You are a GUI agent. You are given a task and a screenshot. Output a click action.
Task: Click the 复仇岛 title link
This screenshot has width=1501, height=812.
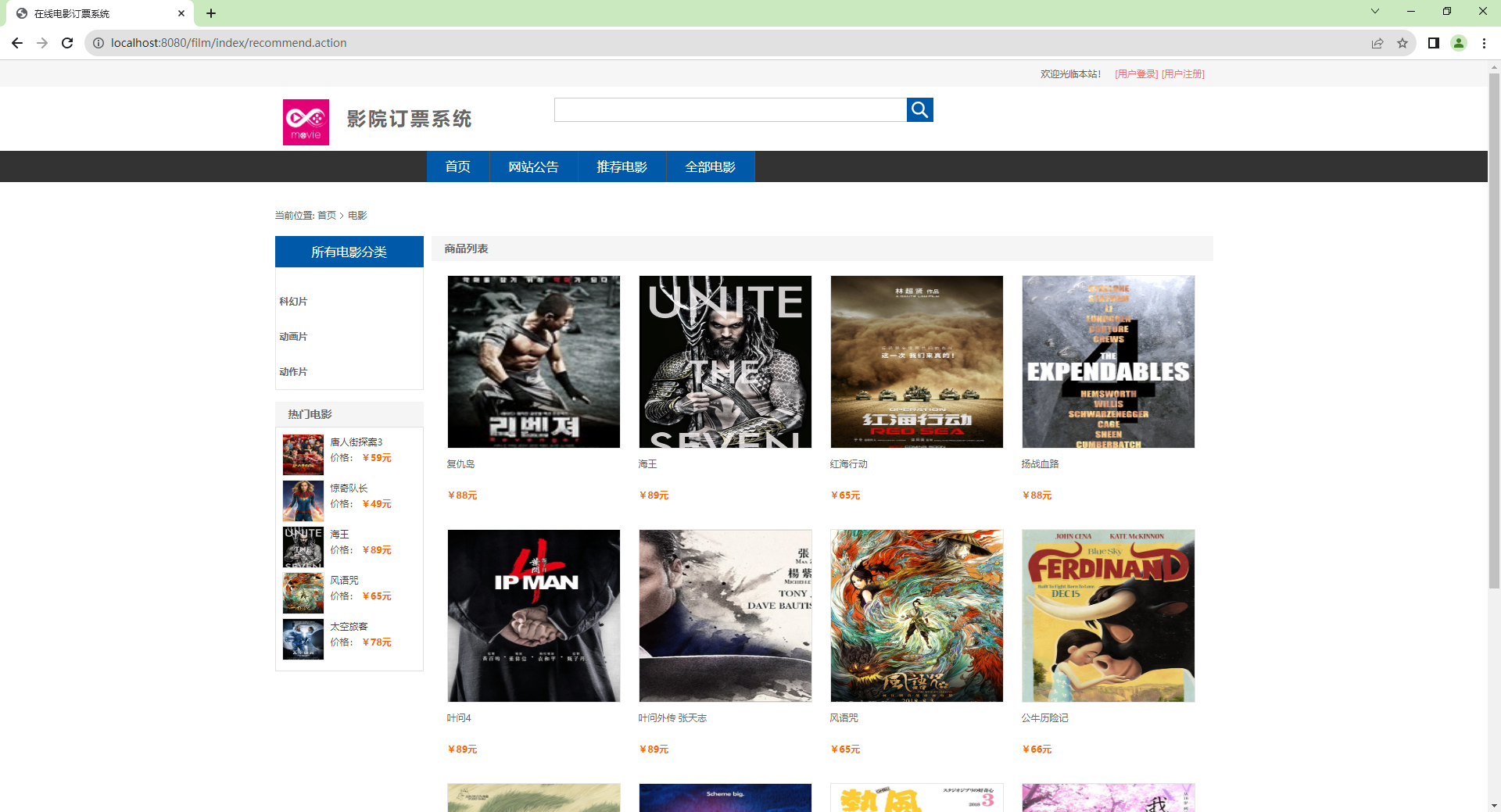(x=460, y=464)
